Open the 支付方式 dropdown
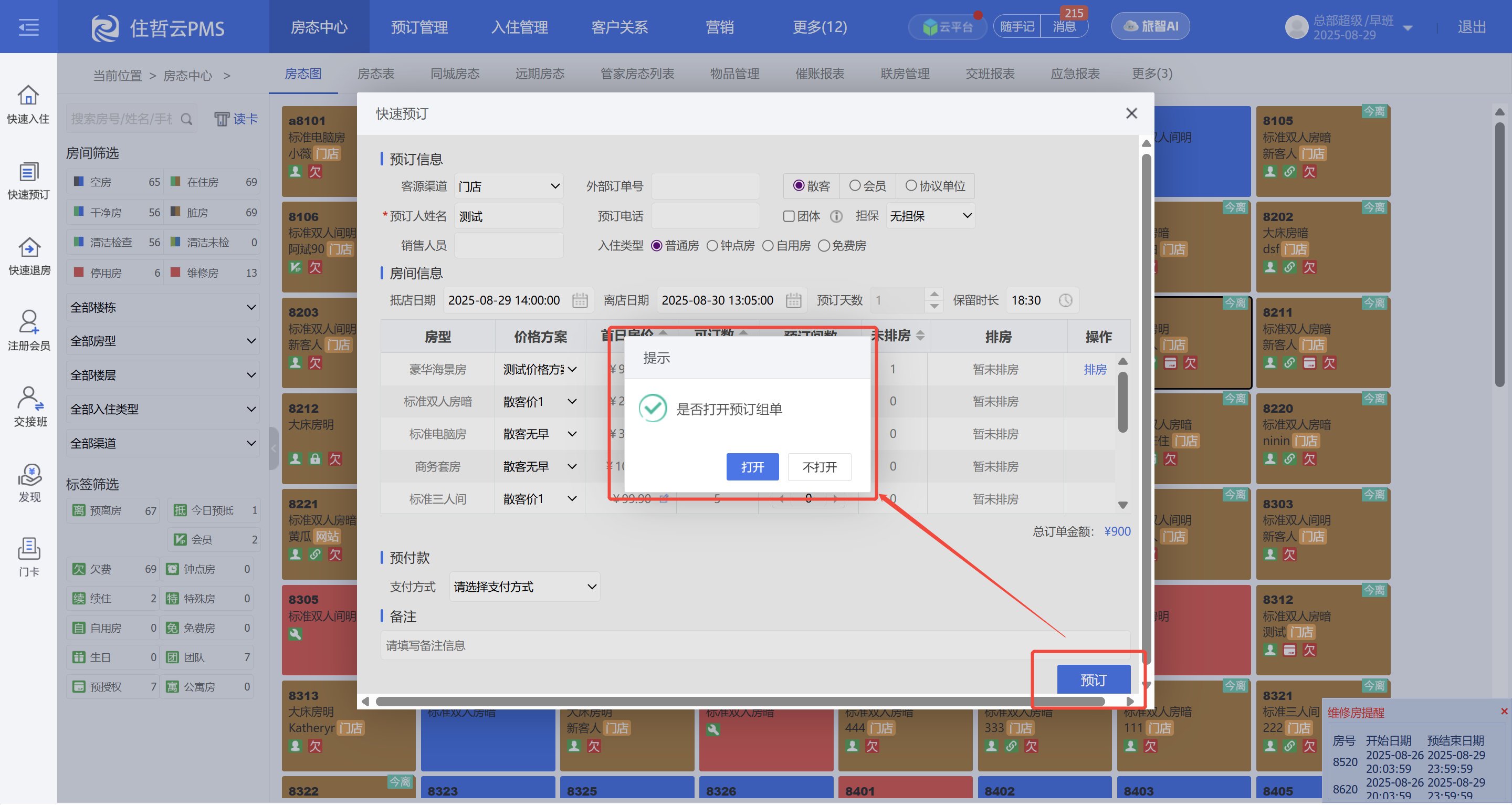This screenshot has width=1512, height=805. click(x=524, y=587)
